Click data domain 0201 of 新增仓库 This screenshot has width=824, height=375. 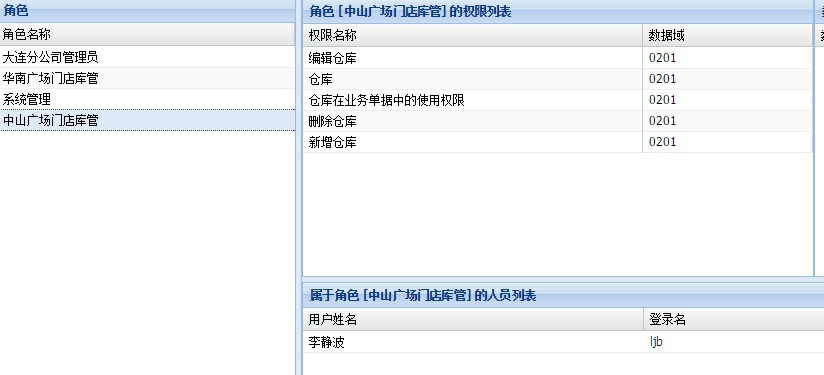727,142
